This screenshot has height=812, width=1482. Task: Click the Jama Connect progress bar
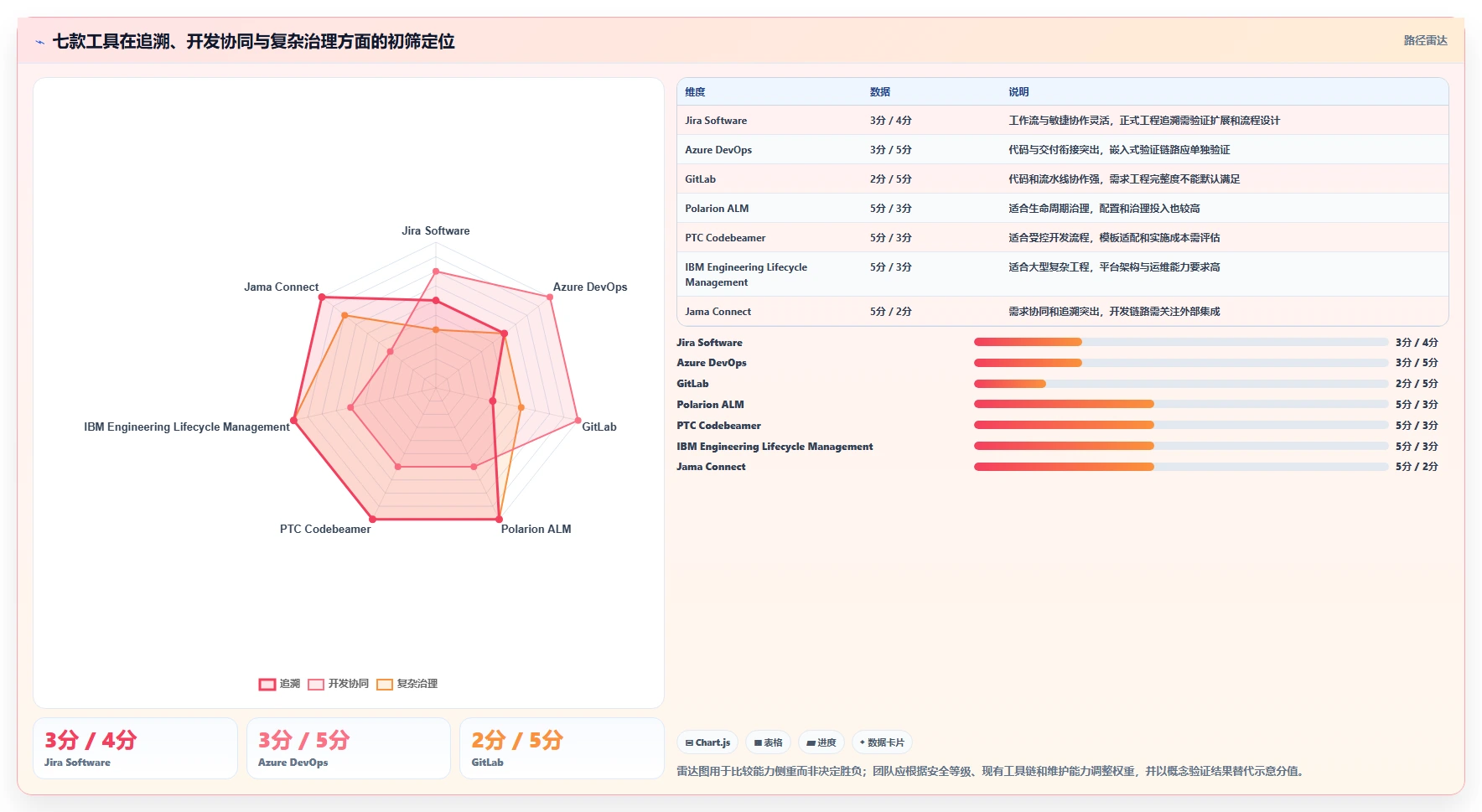click(x=1180, y=467)
